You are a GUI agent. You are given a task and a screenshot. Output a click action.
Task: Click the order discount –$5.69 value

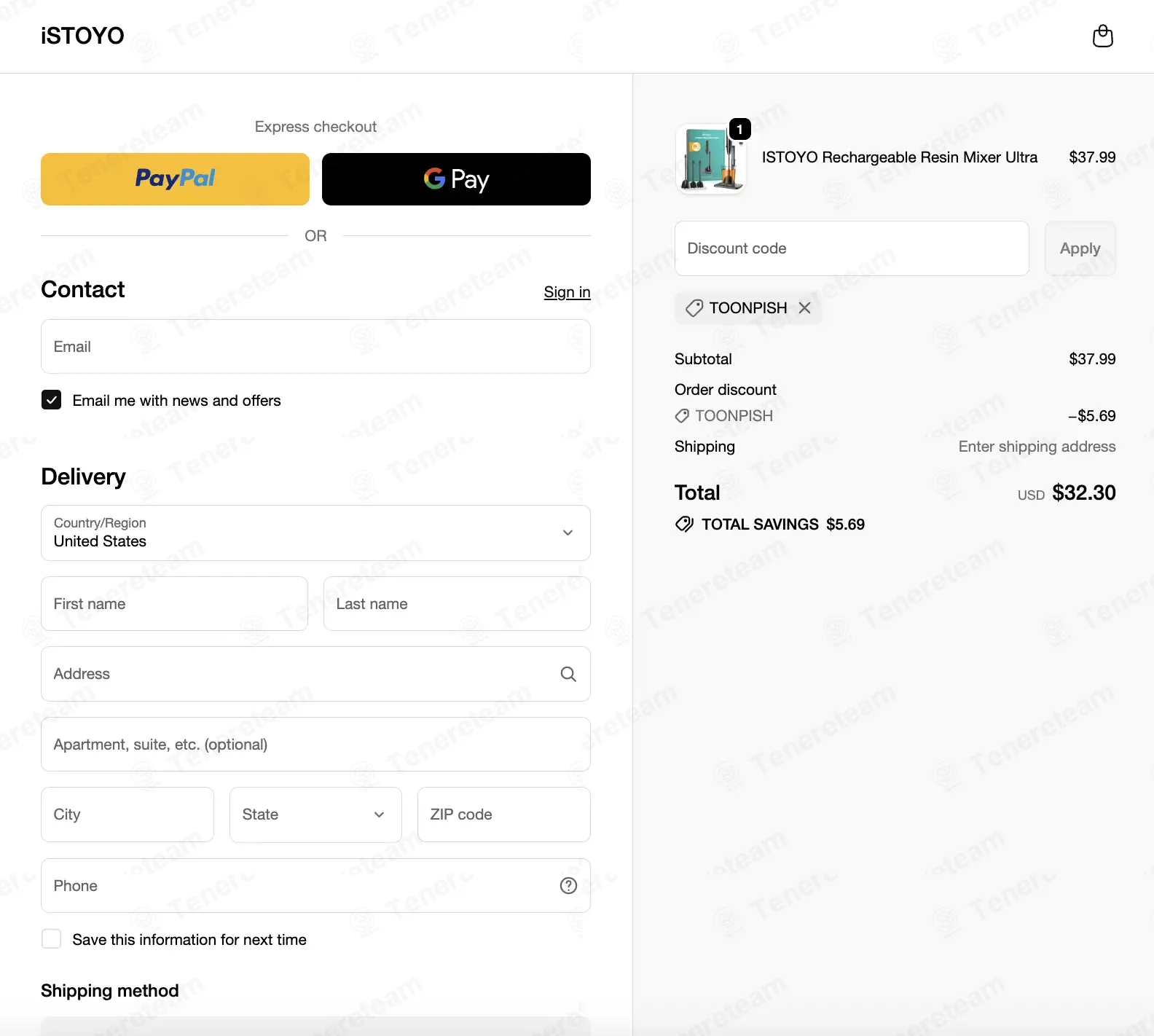(1091, 416)
